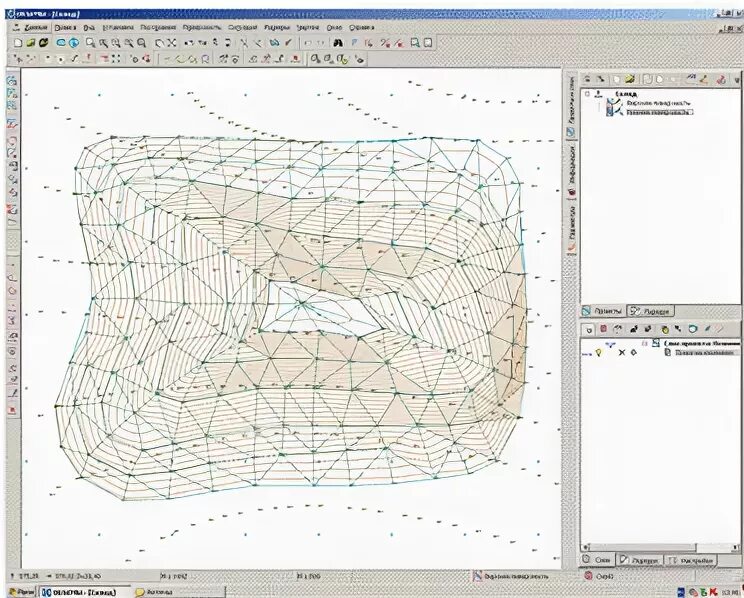
Task: Click the pencil icon in the layers panel toolbar
Action: 707,328
